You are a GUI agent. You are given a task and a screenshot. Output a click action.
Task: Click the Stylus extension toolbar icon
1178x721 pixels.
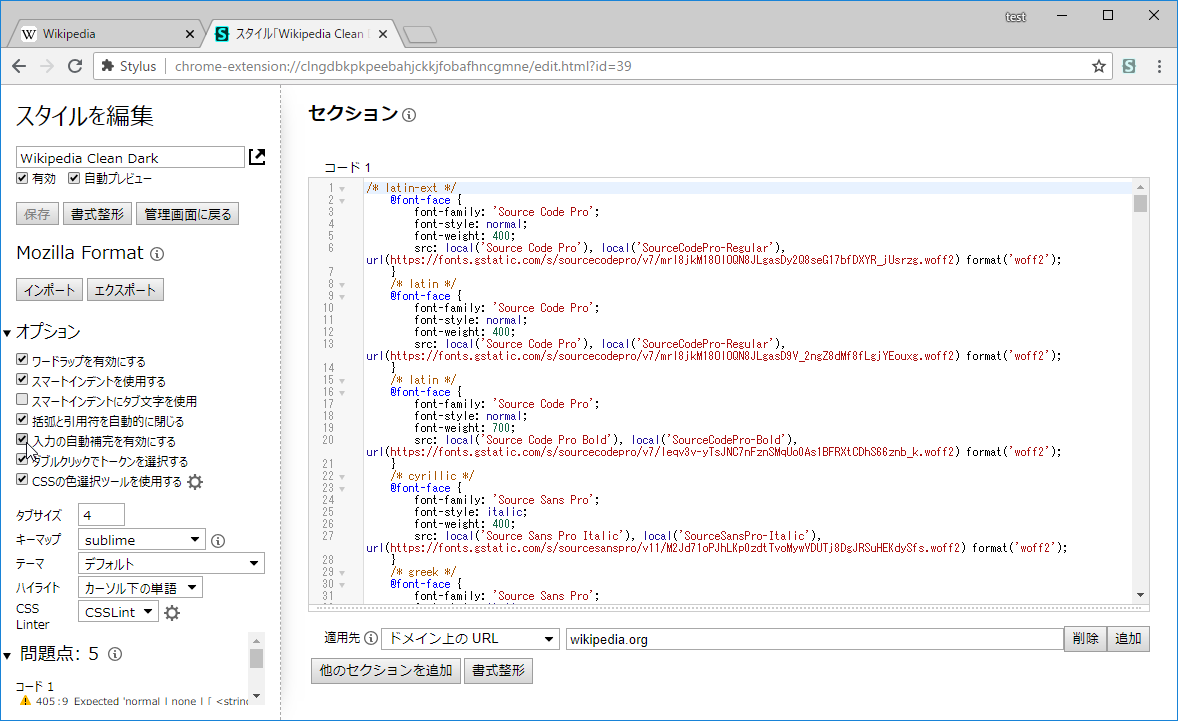pyautogui.click(x=1128, y=66)
